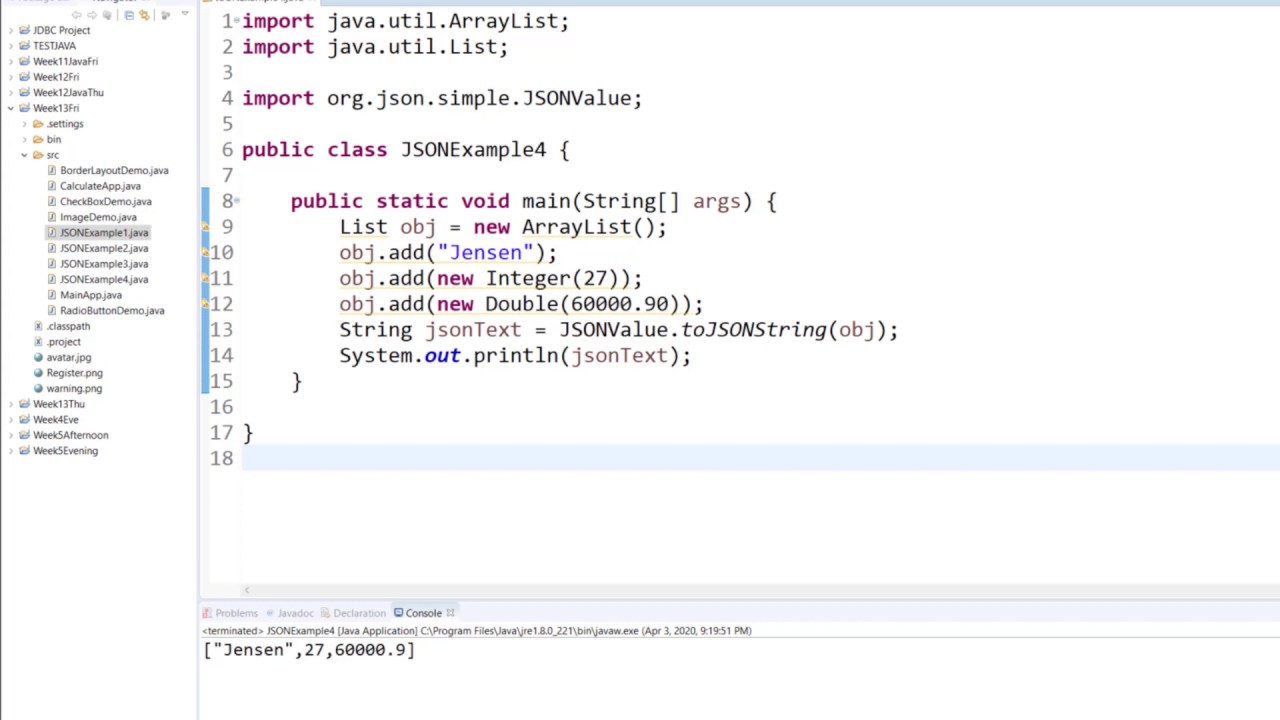Switch to the Javadoc tab
The image size is (1280, 720).
tap(289, 613)
